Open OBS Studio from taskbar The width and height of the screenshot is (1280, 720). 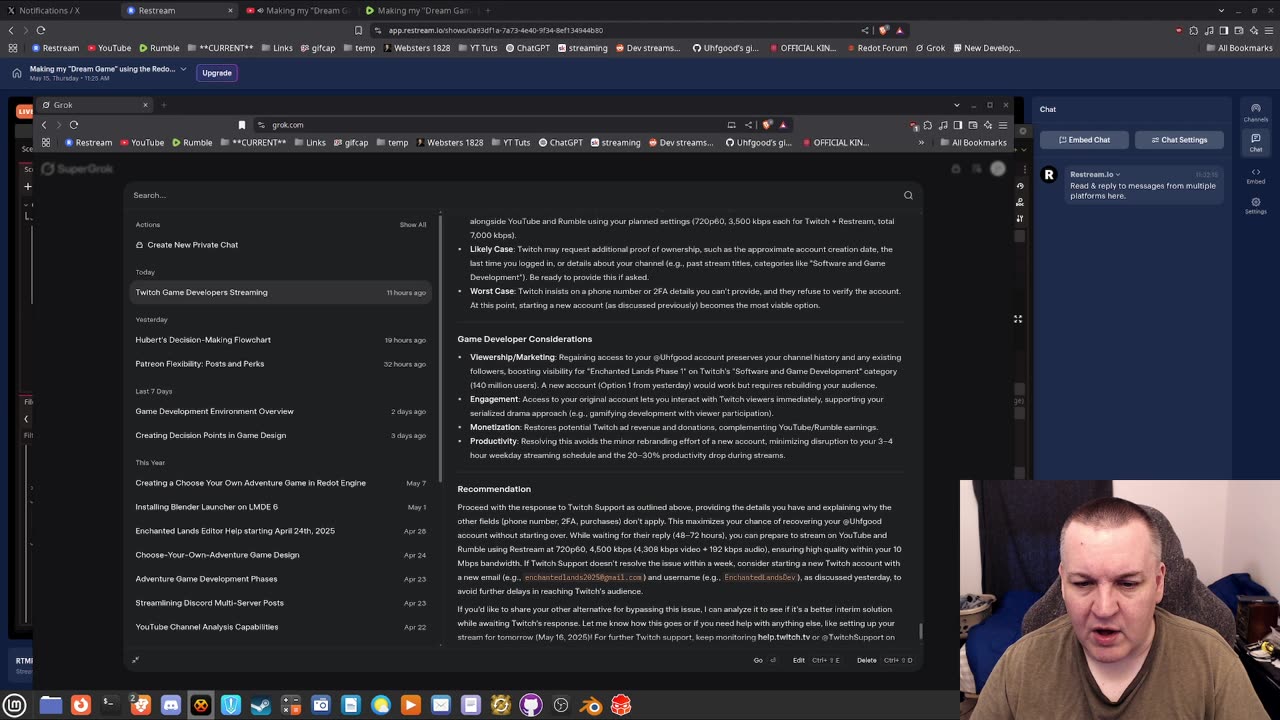pos(561,706)
